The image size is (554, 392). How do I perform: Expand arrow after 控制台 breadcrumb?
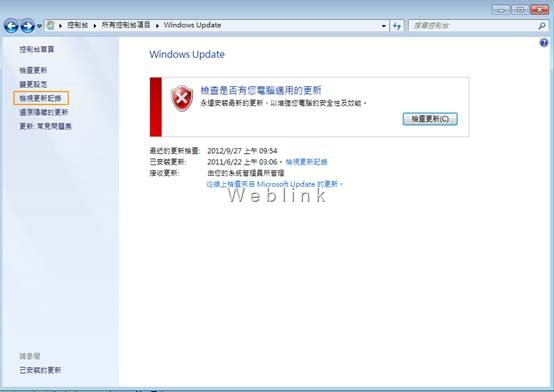(x=95, y=25)
